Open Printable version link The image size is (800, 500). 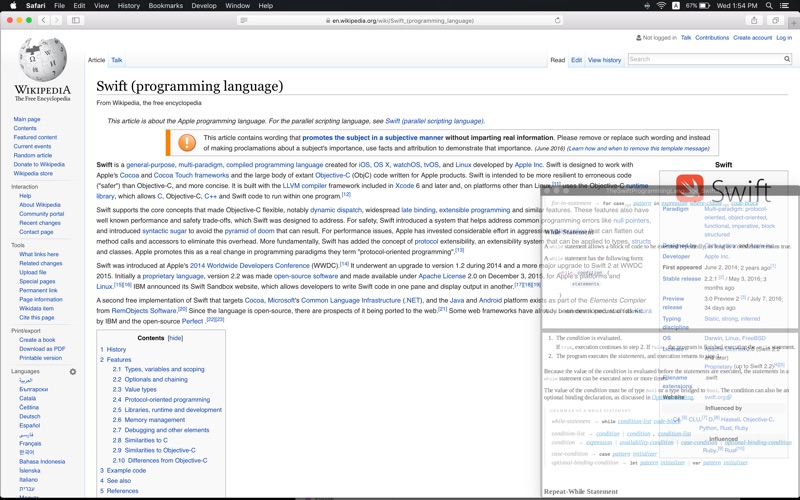pos(40,358)
